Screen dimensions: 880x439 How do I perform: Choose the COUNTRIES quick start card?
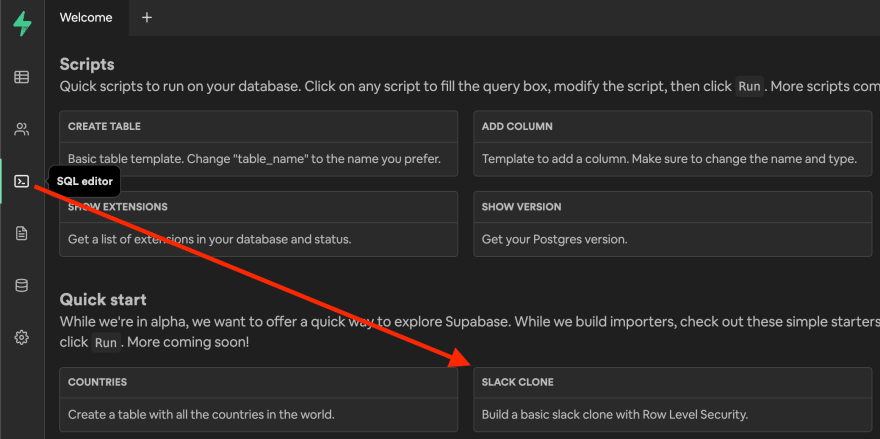[259, 400]
